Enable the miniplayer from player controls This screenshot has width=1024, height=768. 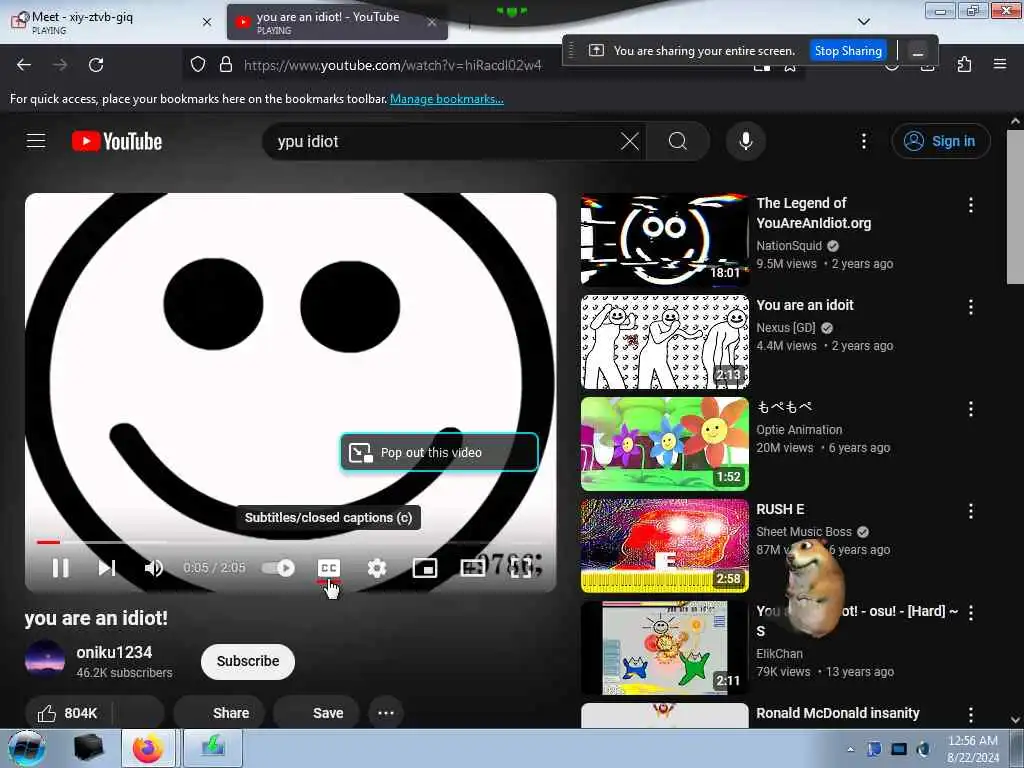coord(425,568)
